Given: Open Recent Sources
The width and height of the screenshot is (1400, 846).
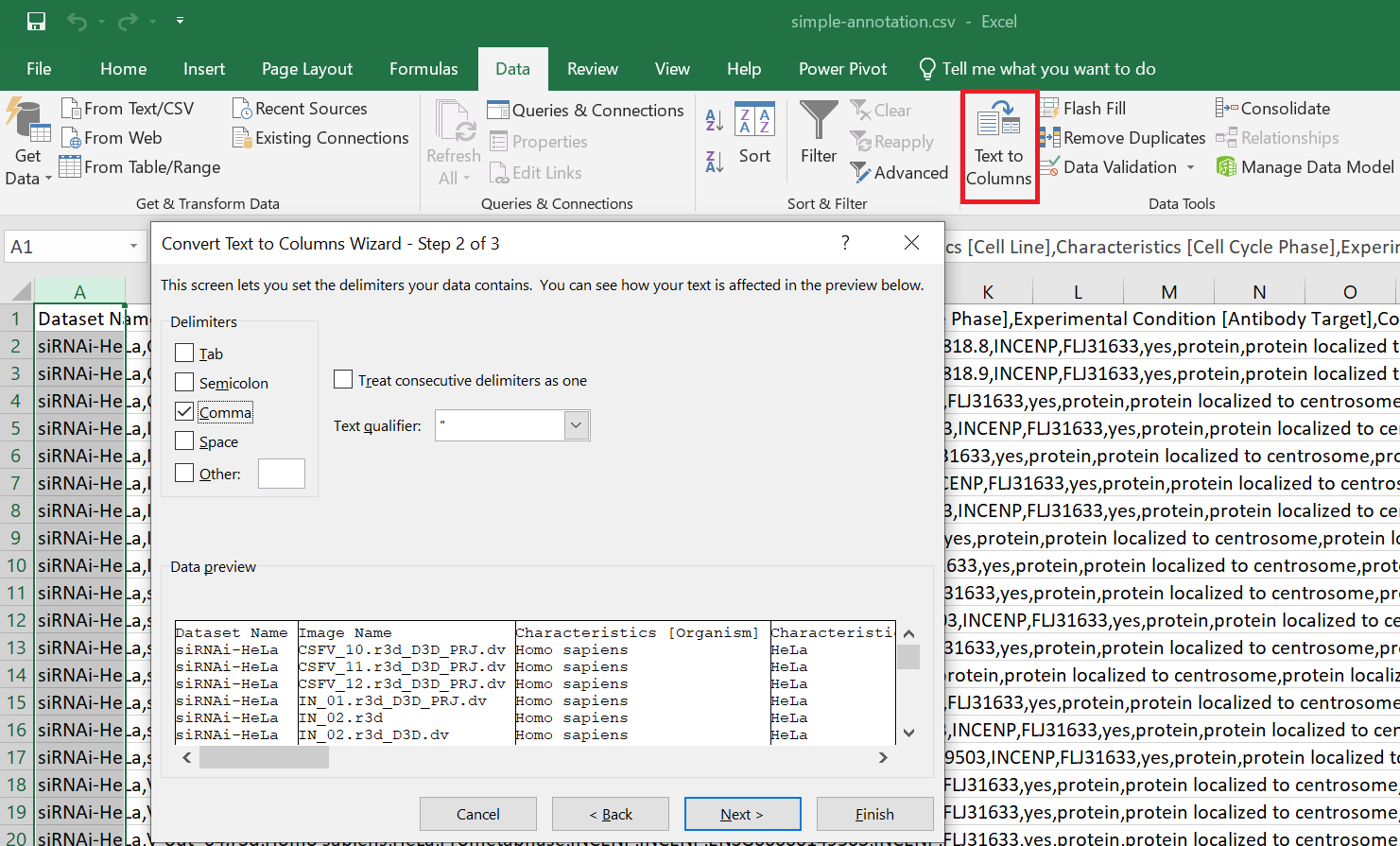Looking at the screenshot, I should [x=300, y=109].
